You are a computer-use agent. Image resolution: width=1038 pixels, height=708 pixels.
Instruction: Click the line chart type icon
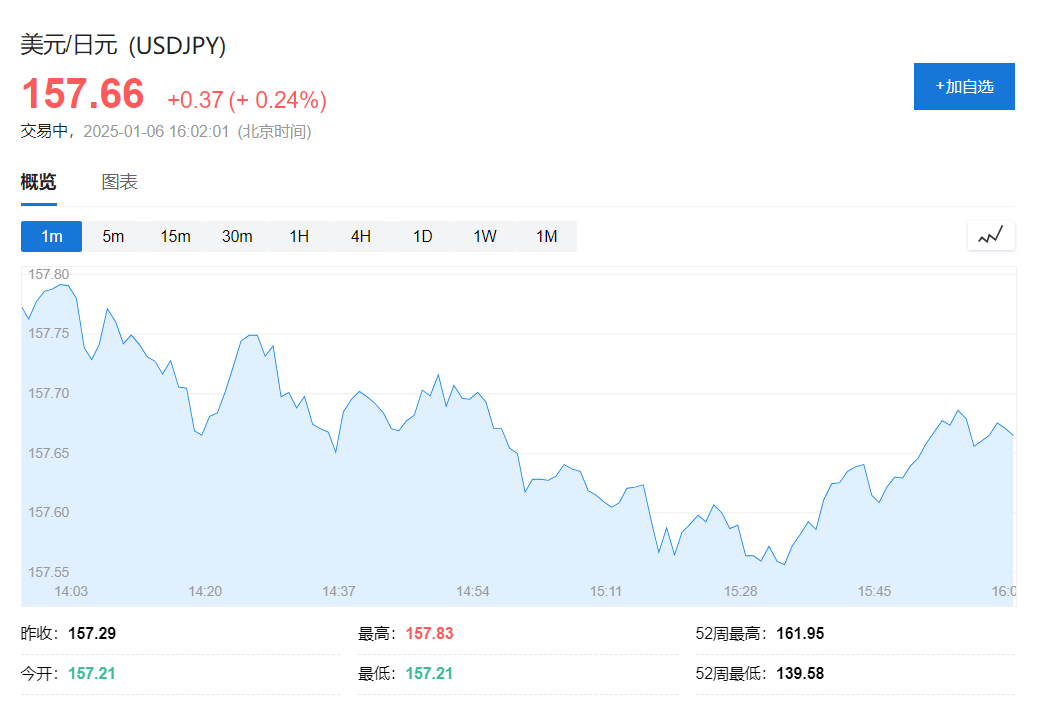[990, 236]
